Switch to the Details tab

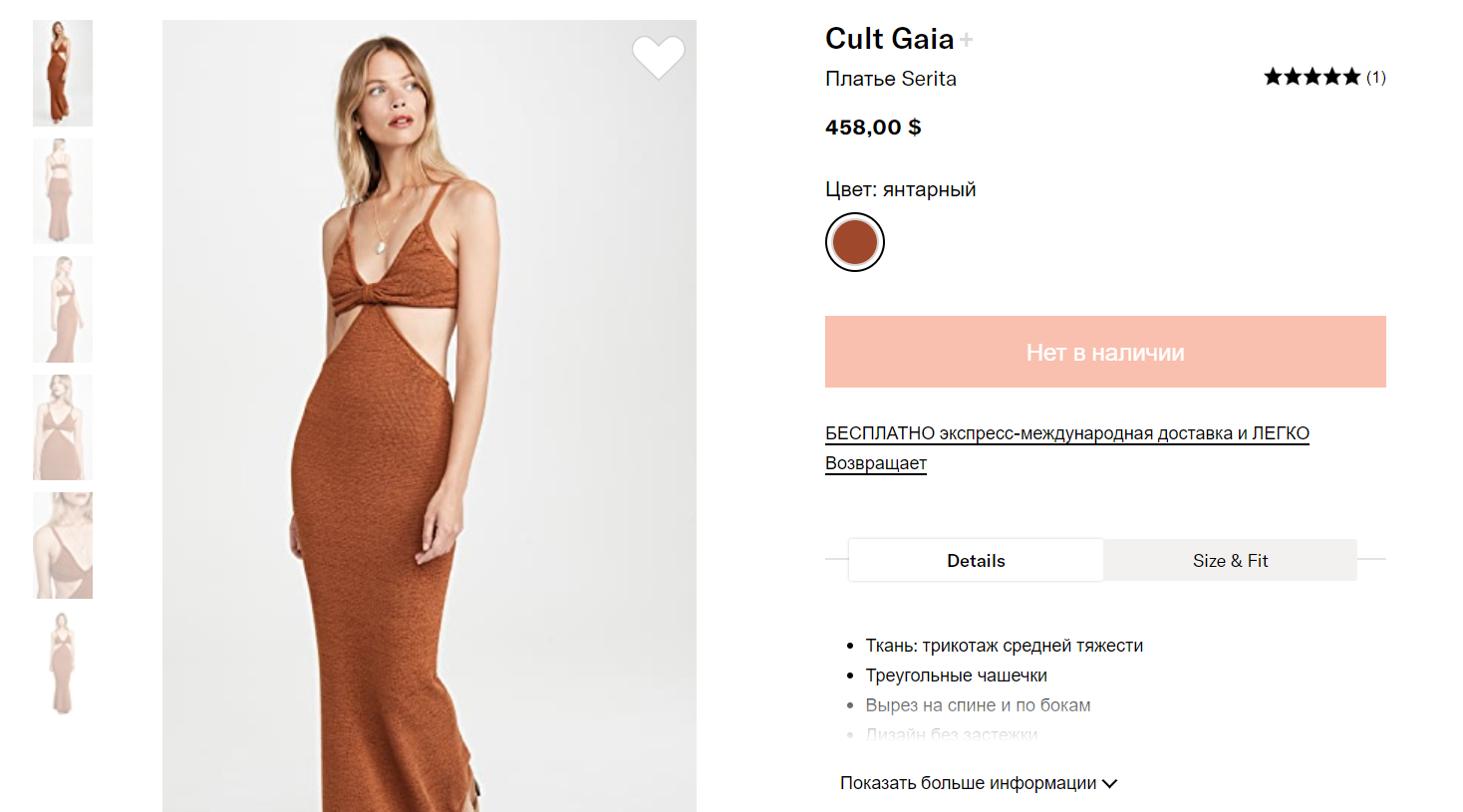976,561
